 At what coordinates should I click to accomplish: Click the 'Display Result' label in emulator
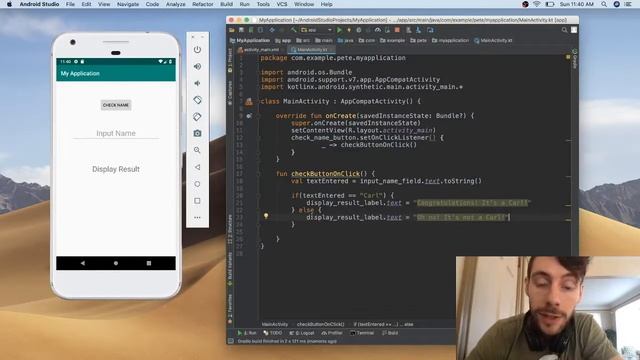point(116,169)
